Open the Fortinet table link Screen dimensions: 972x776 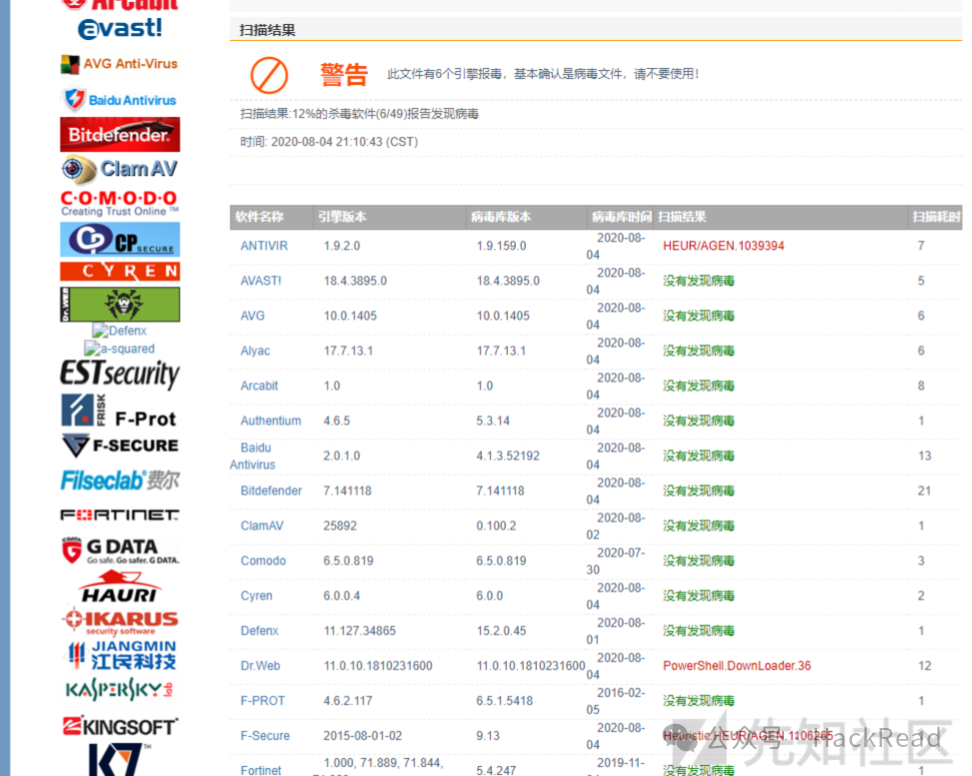[x=260, y=770]
